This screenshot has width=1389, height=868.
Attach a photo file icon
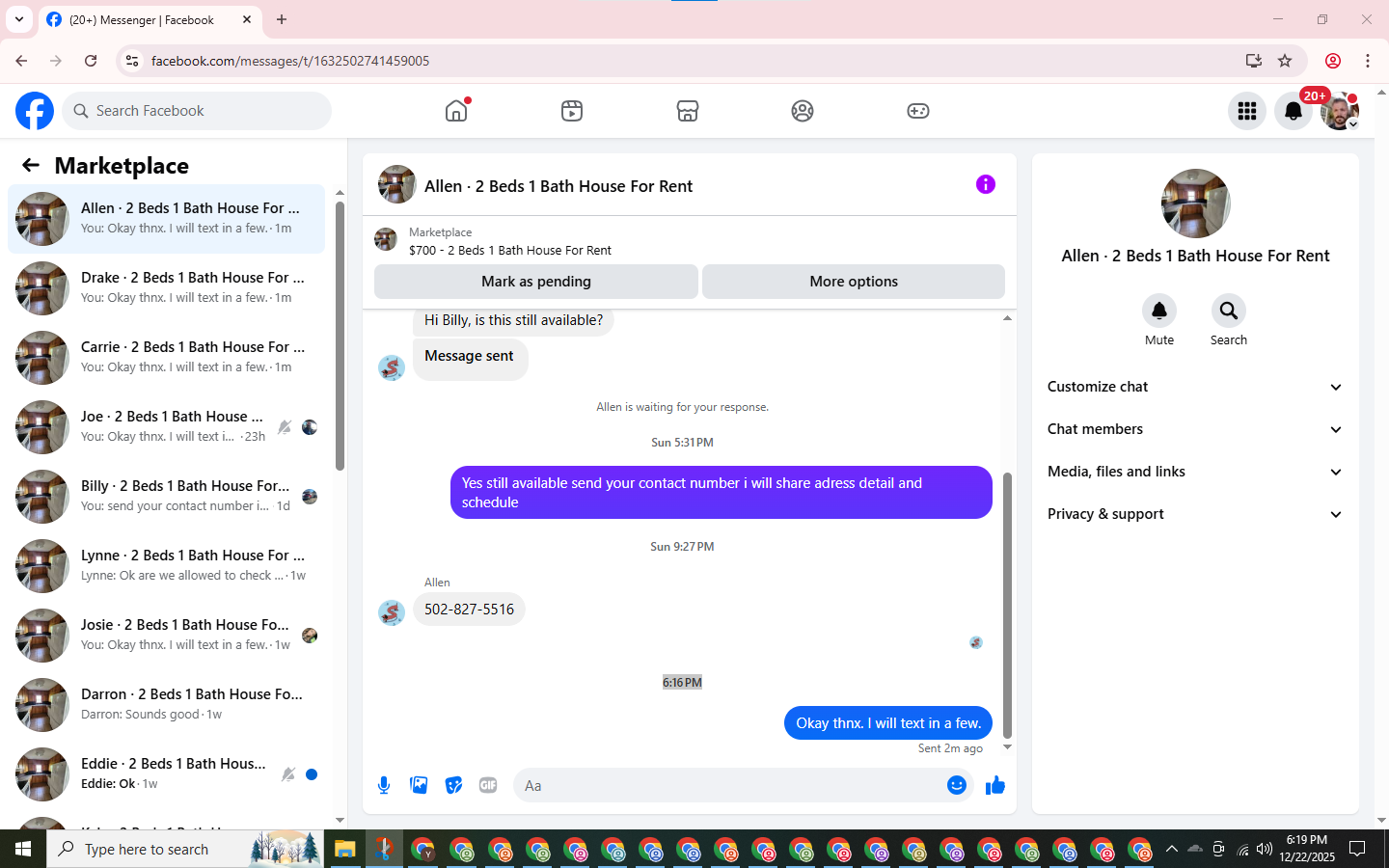pyautogui.click(x=419, y=785)
